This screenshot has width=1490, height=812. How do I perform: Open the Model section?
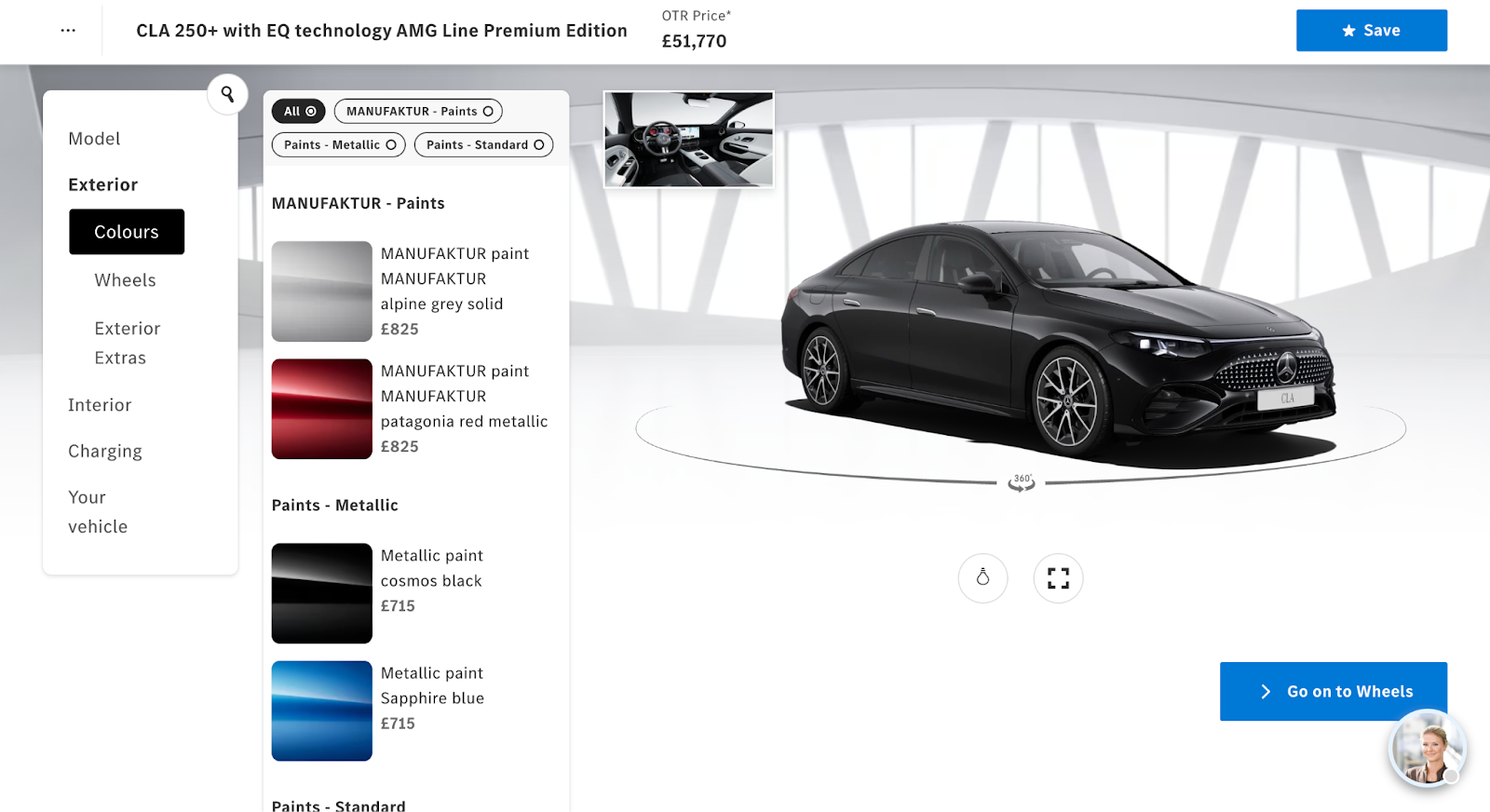pos(94,139)
